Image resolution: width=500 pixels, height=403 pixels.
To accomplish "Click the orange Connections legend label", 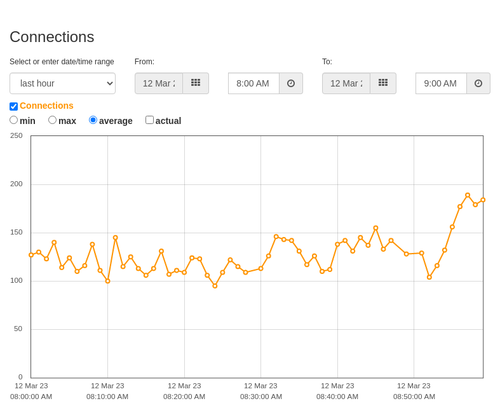I will [x=46, y=106].
